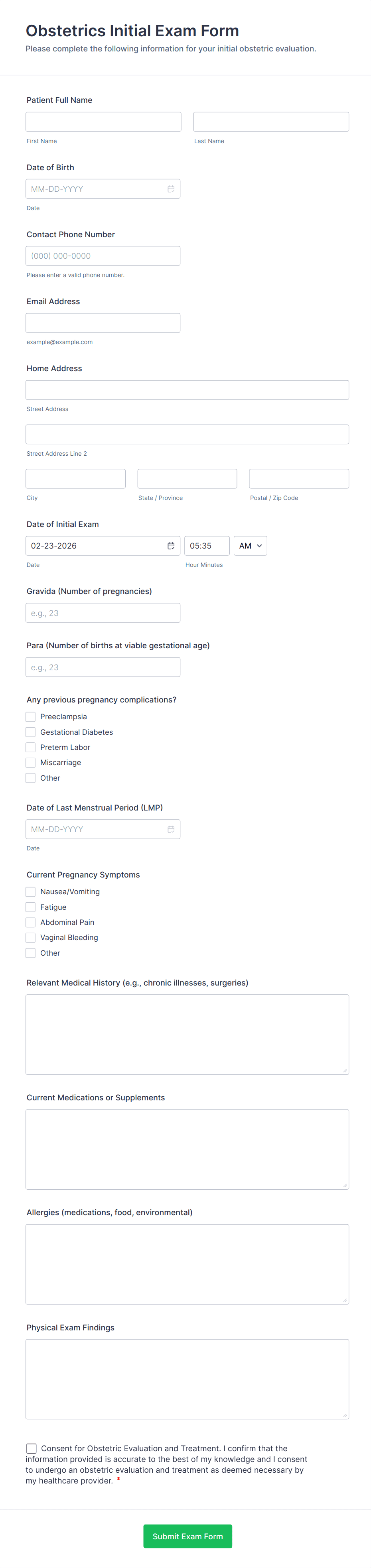Open the AM/PM dropdown
This screenshot has width=371, height=1568.
[250, 545]
